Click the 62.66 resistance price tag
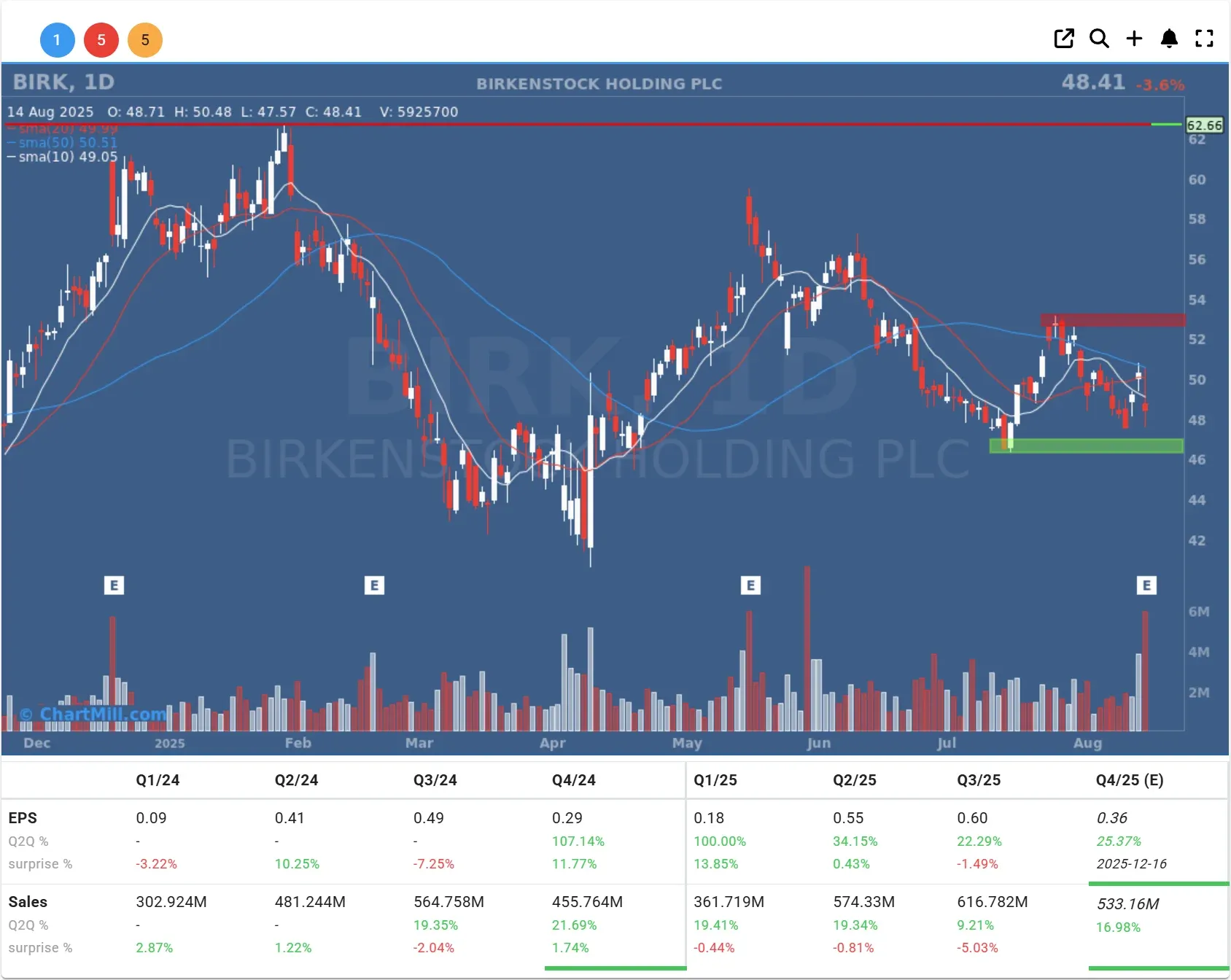This screenshot has height=980, width=1231. [x=1204, y=125]
